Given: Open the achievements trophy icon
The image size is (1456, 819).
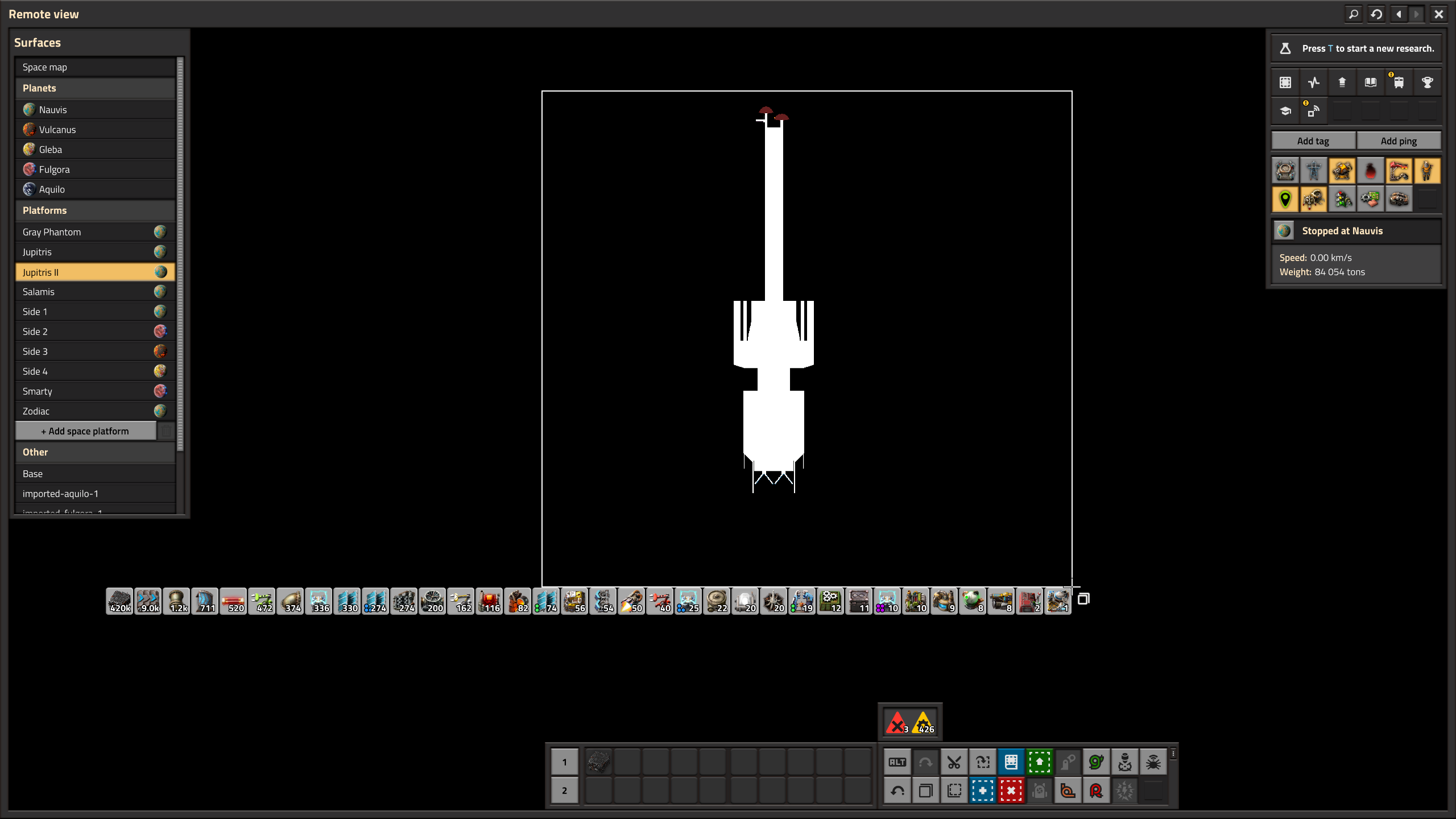Looking at the screenshot, I should (x=1427, y=82).
